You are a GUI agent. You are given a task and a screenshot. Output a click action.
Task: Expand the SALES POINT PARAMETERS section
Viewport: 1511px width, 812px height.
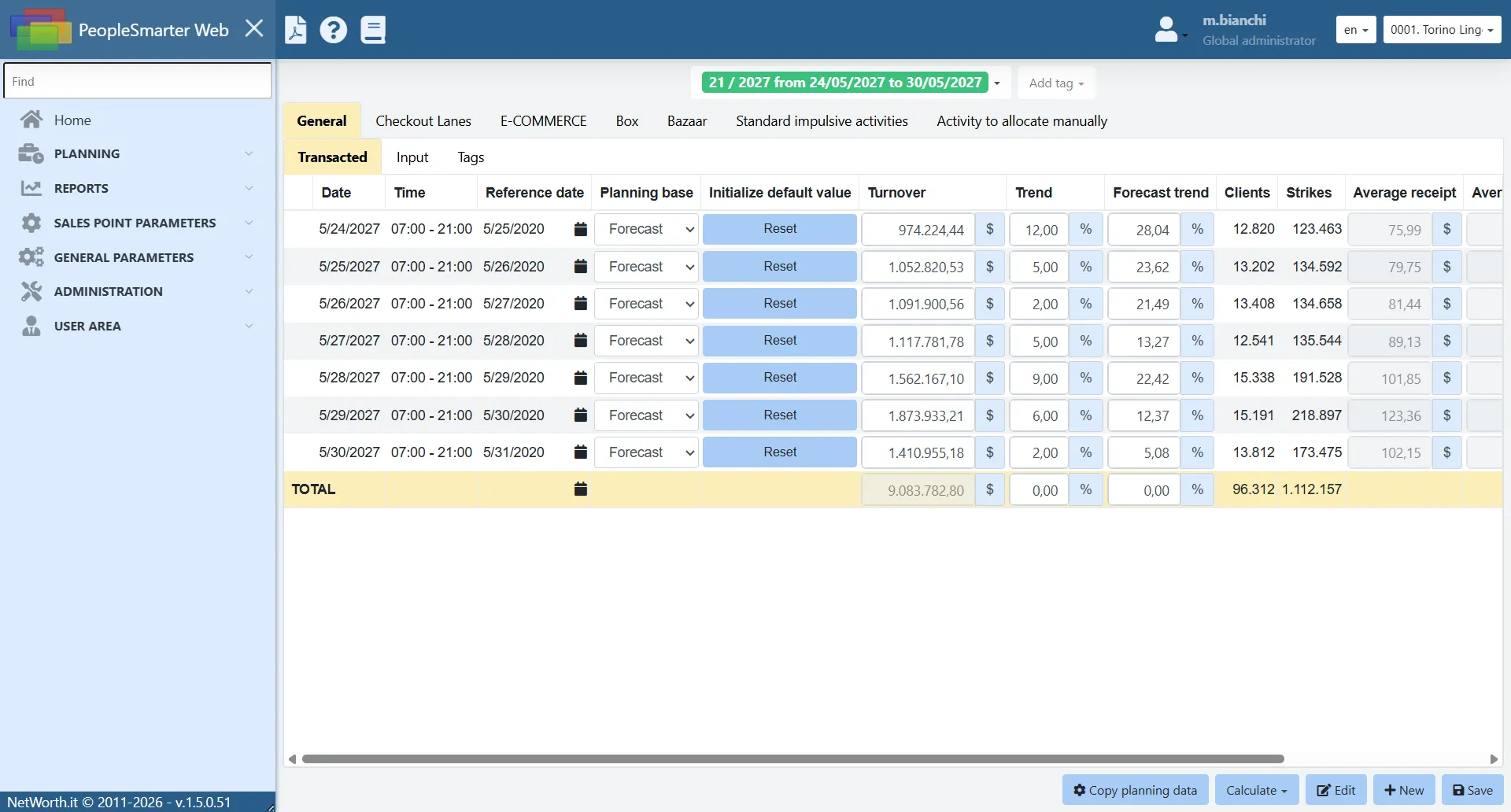(x=138, y=223)
